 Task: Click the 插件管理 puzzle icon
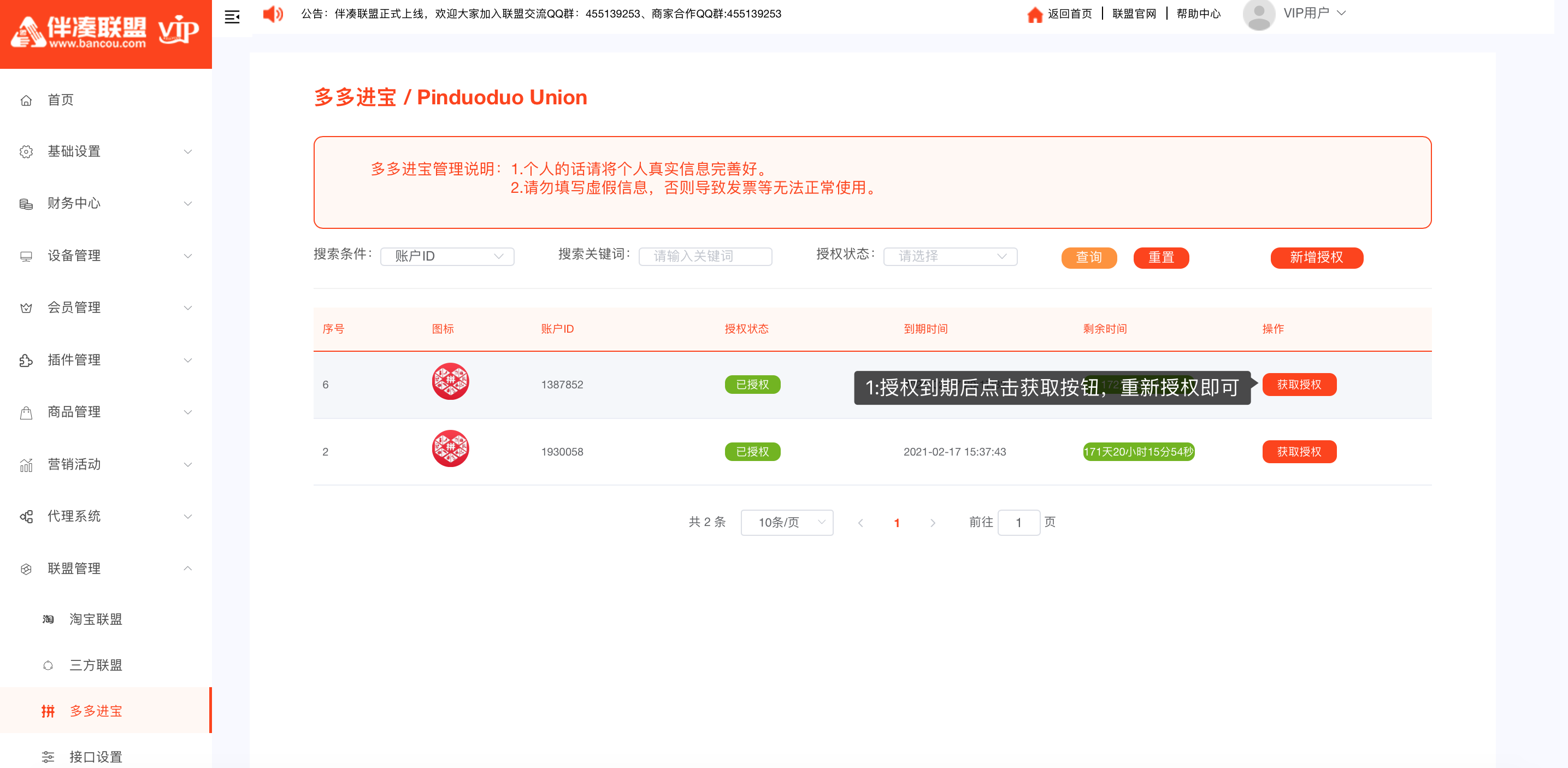(x=26, y=361)
